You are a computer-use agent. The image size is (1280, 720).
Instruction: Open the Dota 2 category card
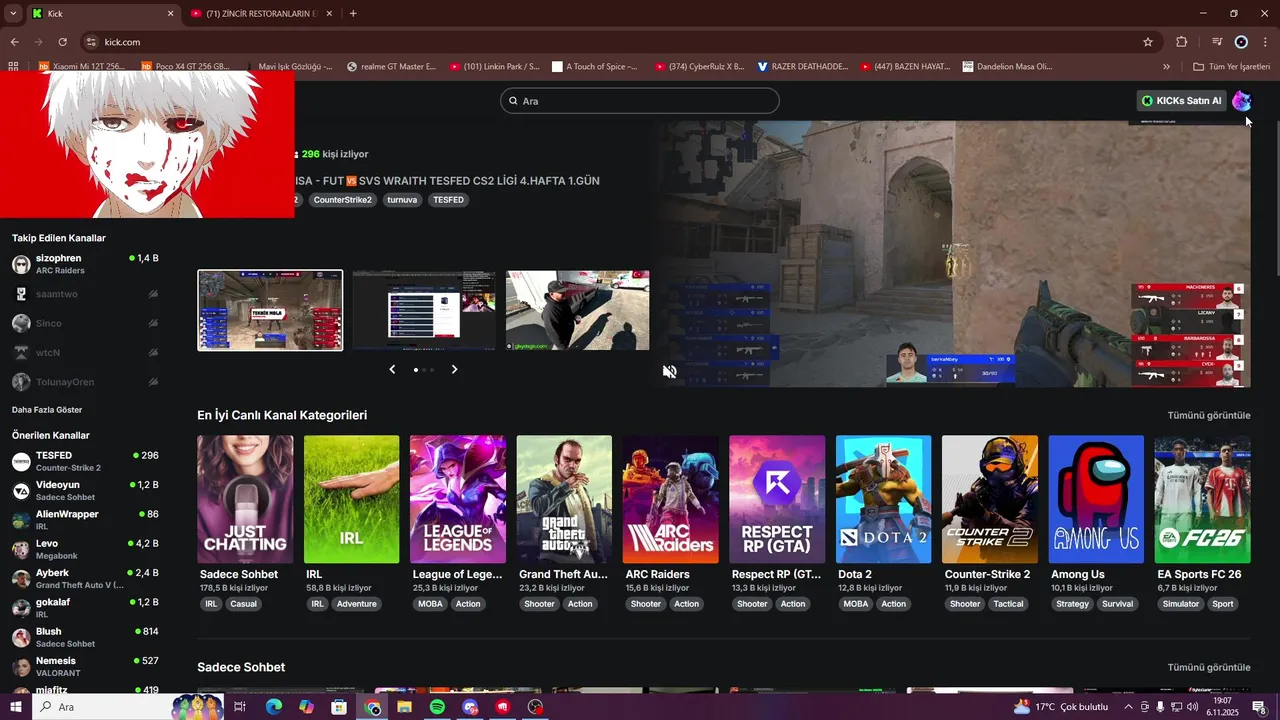883,499
